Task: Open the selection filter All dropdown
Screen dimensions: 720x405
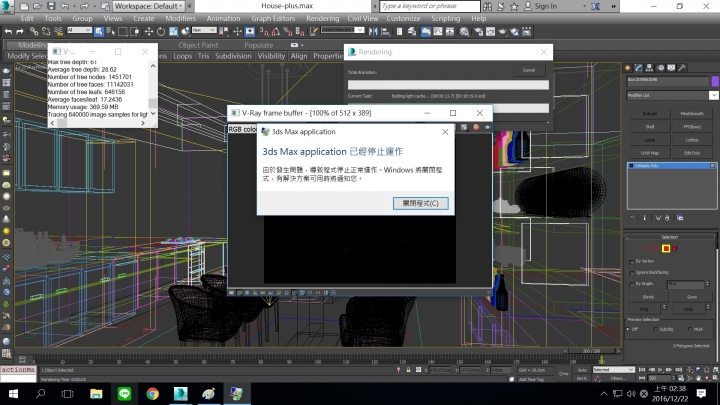Action: pos(79,30)
